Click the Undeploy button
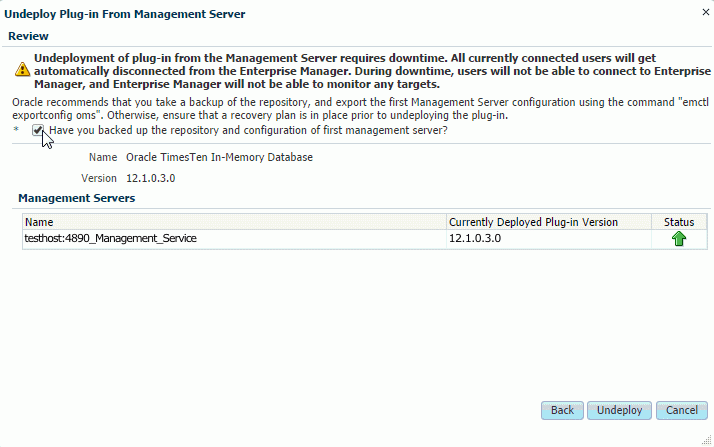 click(x=620, y=410)
